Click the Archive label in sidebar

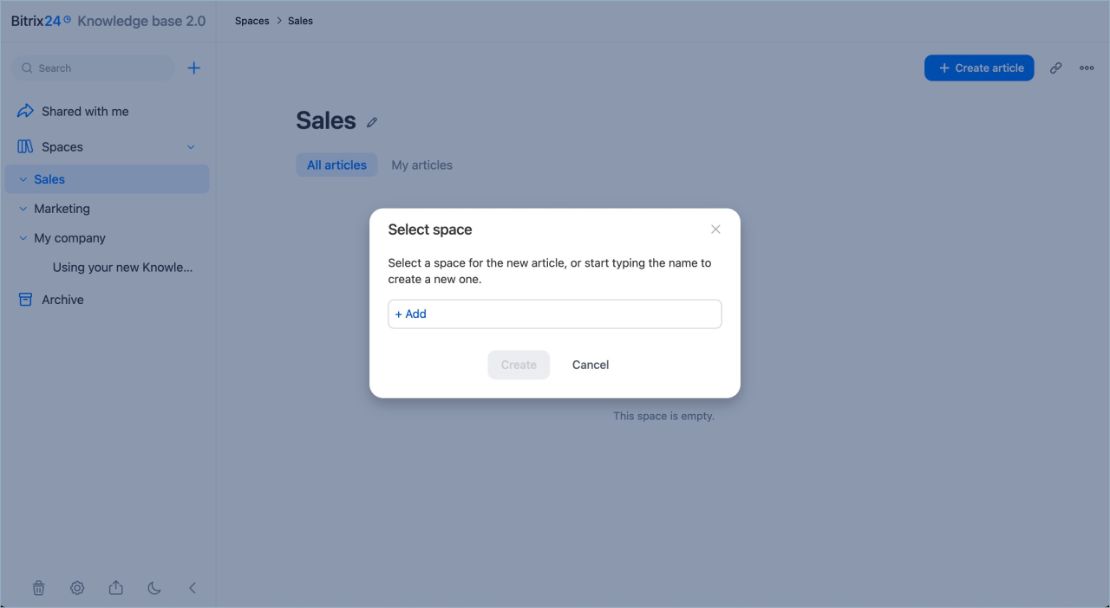(62, 299)
